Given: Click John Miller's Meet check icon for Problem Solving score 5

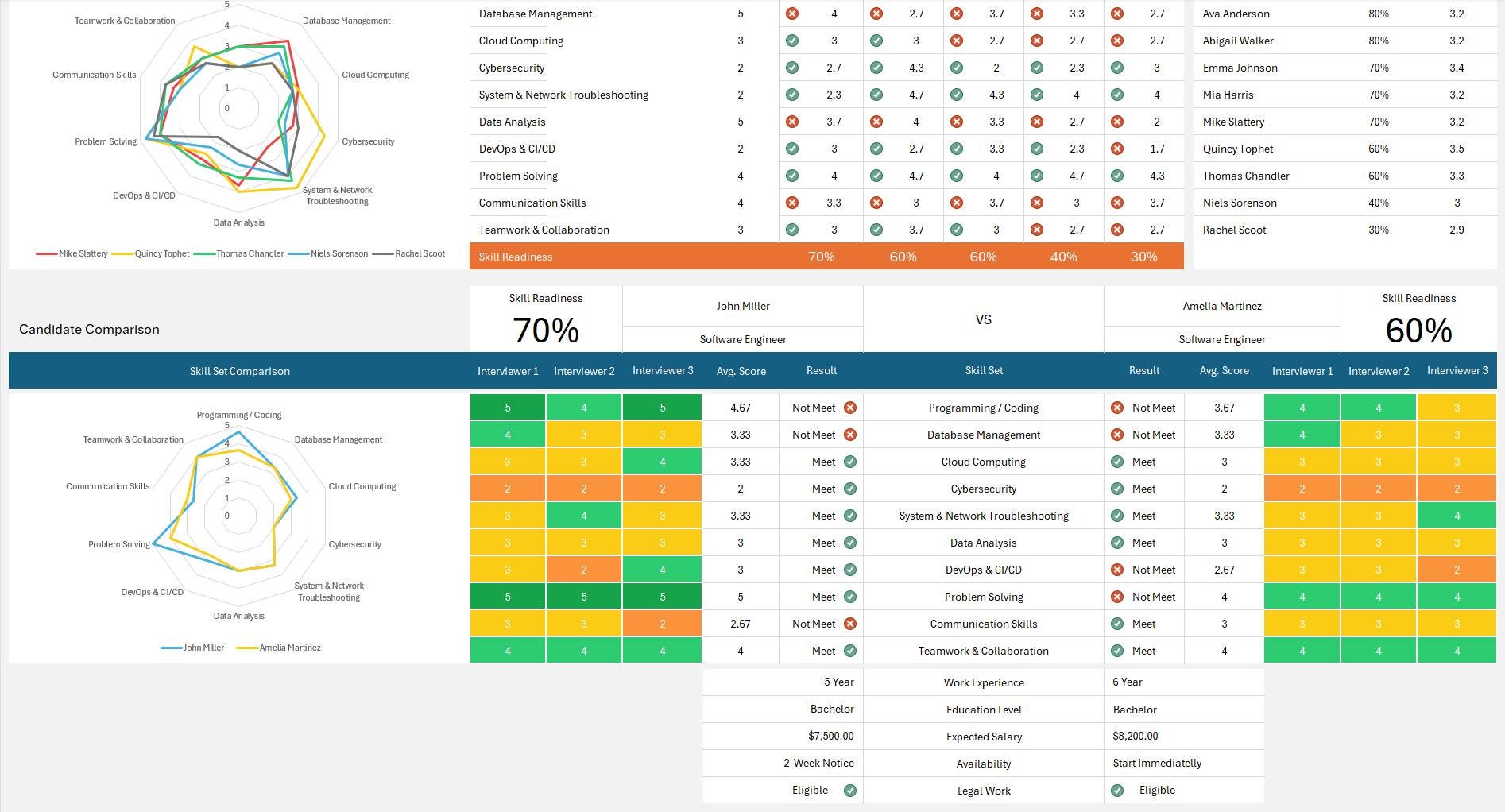Looking at the screenshot, I should coord(850,597).
